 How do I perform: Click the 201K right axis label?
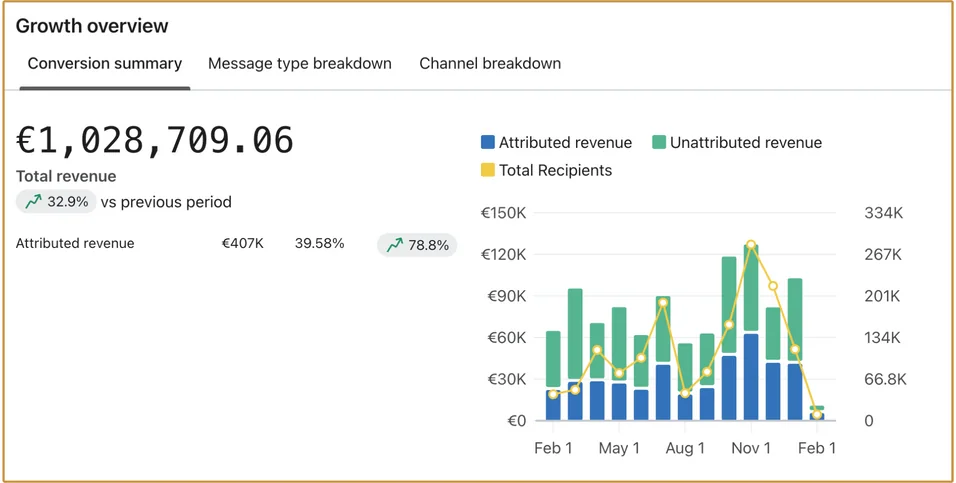tap(882, 296)
